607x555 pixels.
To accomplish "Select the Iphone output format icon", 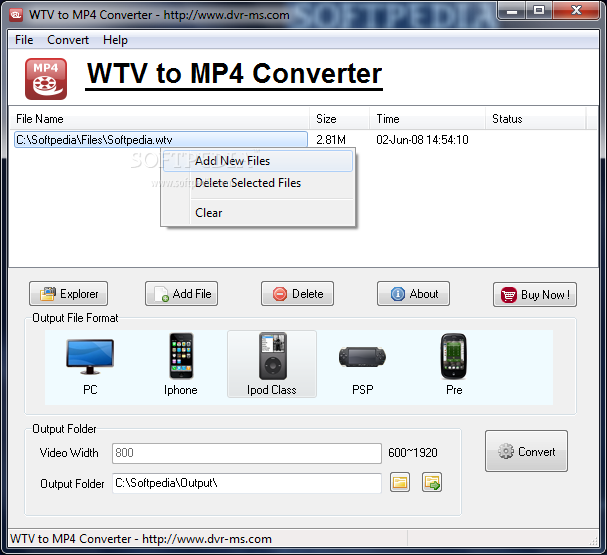I will 181,364.
